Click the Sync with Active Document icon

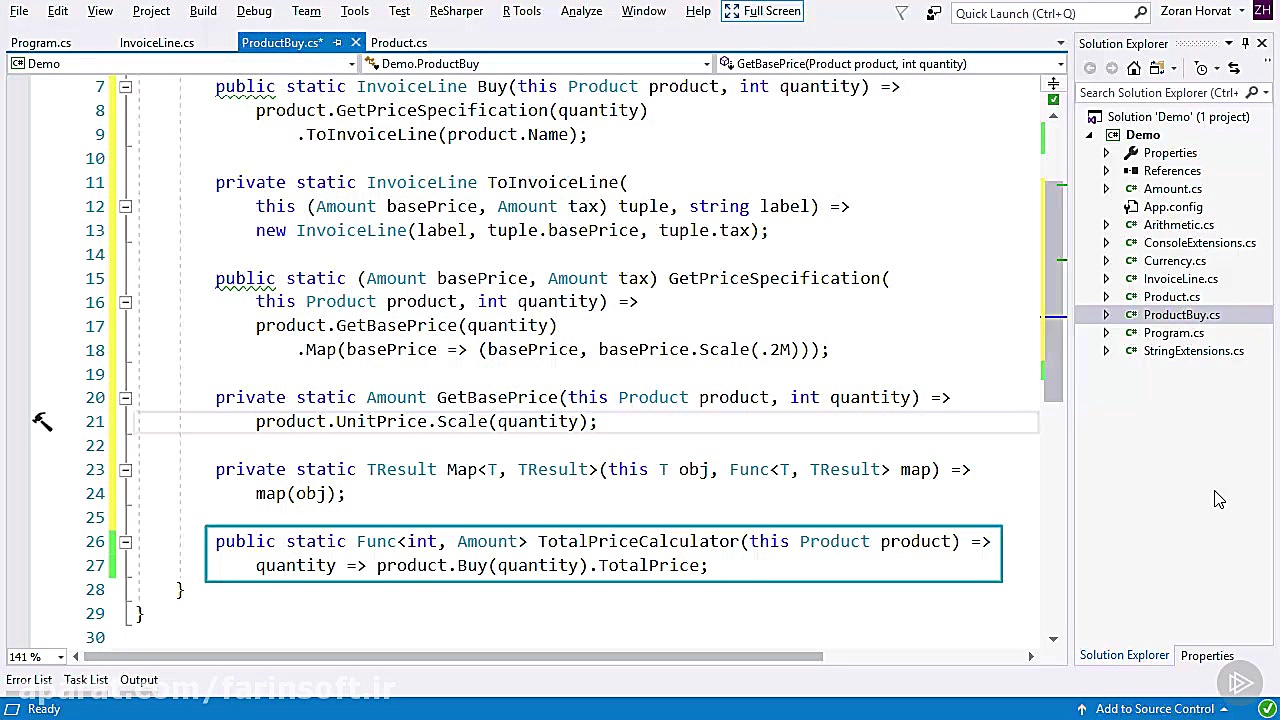(1234, 68)
